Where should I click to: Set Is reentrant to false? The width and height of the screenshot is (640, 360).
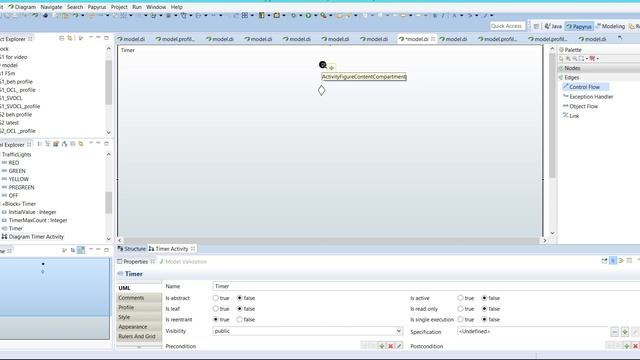(x=240, y=320)
